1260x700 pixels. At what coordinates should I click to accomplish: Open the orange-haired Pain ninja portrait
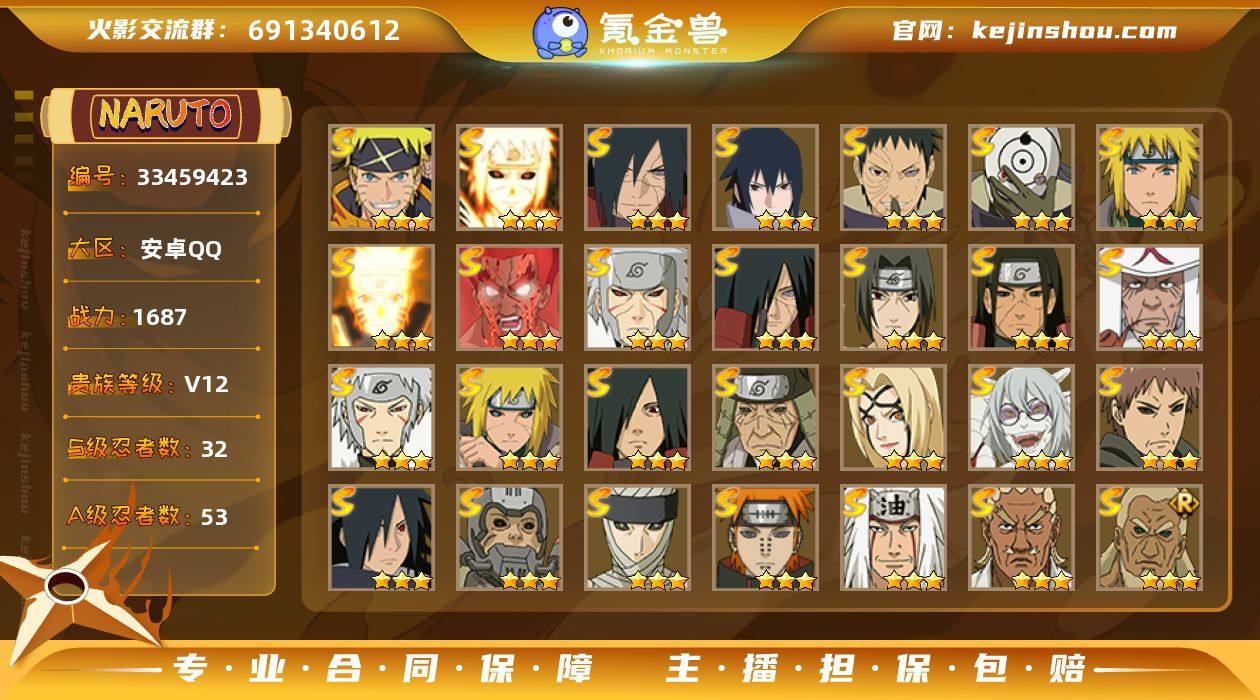click(765, 537)
